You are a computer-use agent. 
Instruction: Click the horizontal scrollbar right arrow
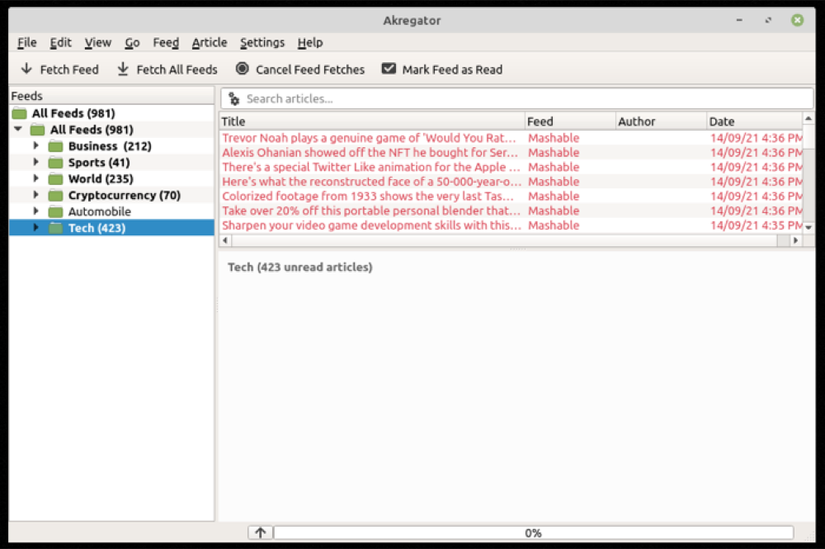(x=796, y=241)
